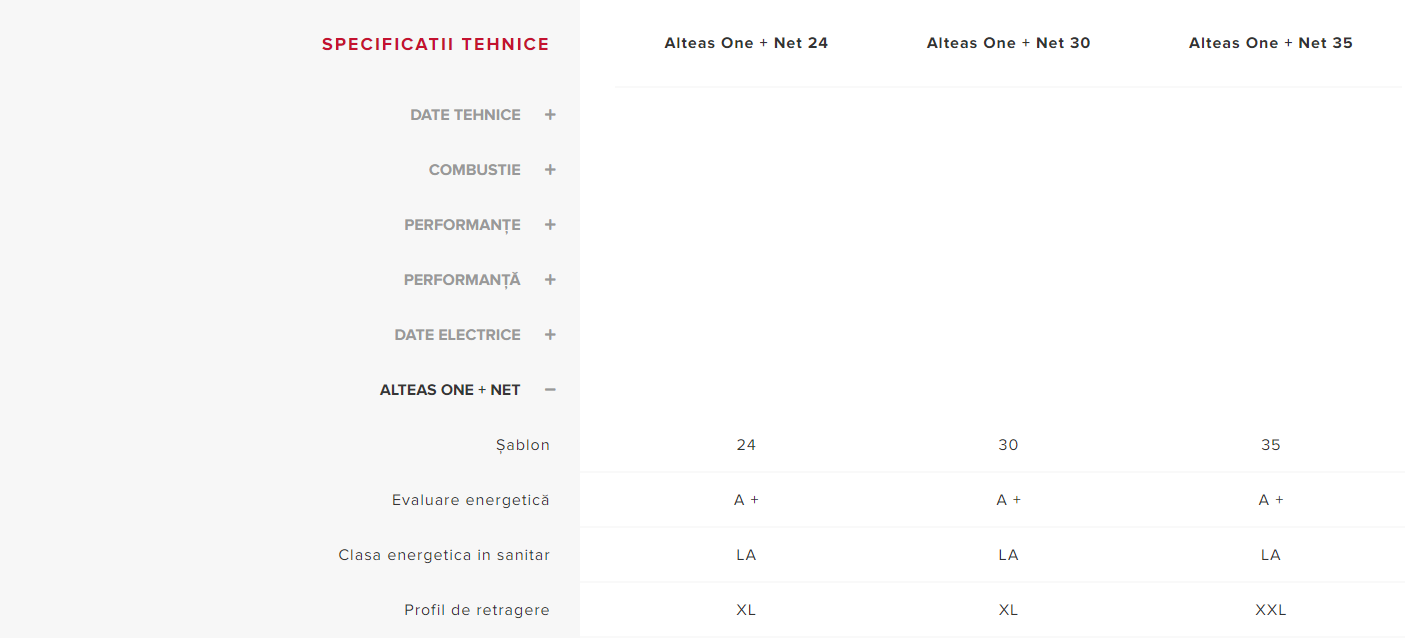This screenshot has height=639, width=1405.
Task: Click the XXL value for Net 35
Action: point(1270,610)
